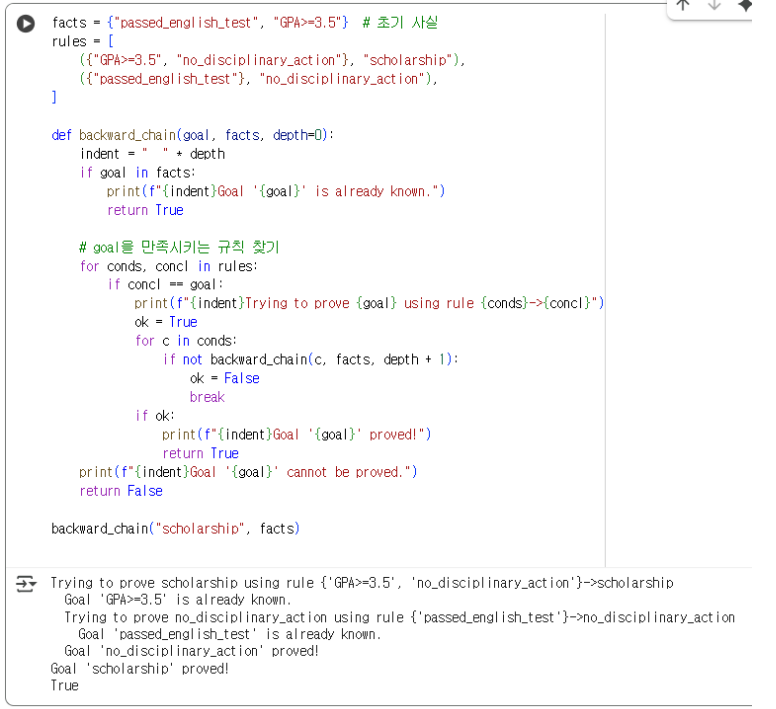Click output line "Goal 'passed_english_test' is already known."
The image size is (776, 709).
229,634
